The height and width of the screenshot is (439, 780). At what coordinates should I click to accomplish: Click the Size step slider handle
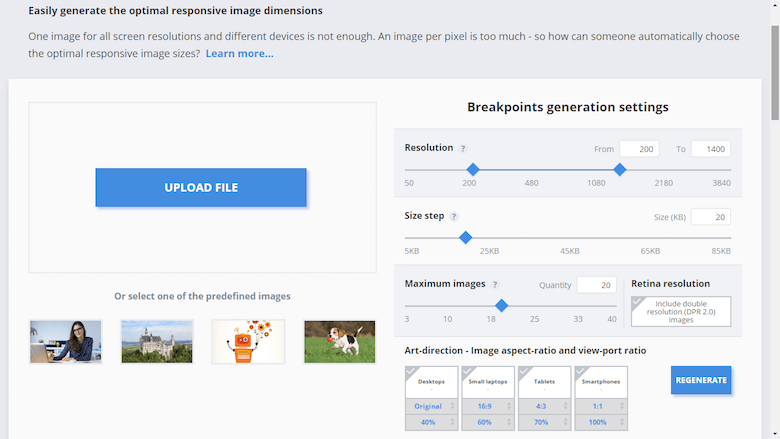pos(465,237)
